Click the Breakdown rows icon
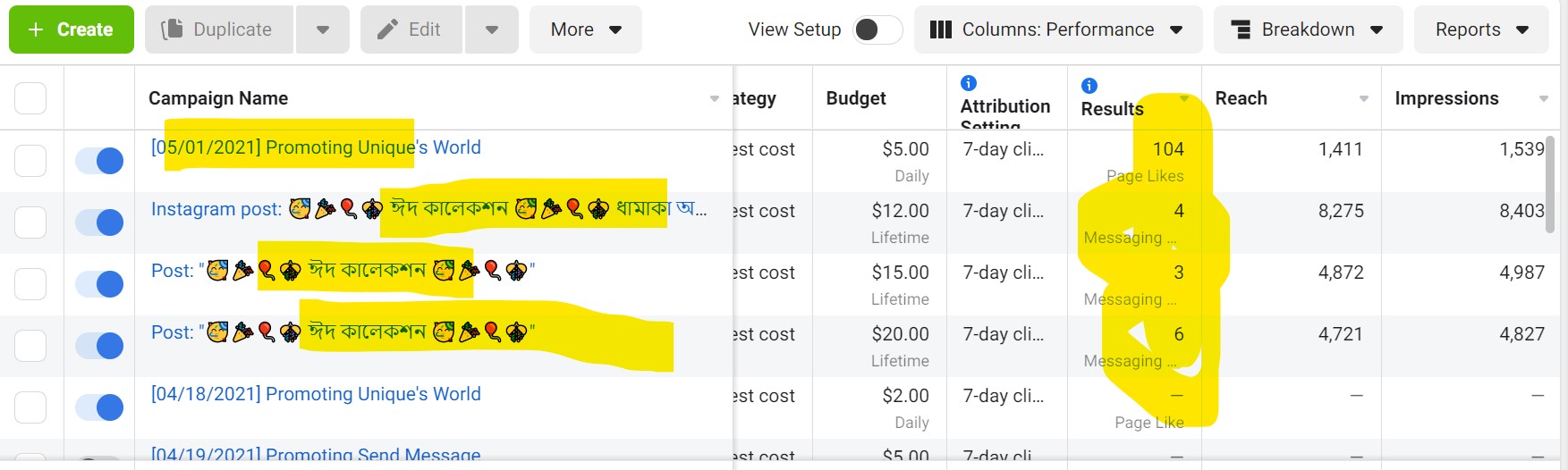 coord(1241,29)
